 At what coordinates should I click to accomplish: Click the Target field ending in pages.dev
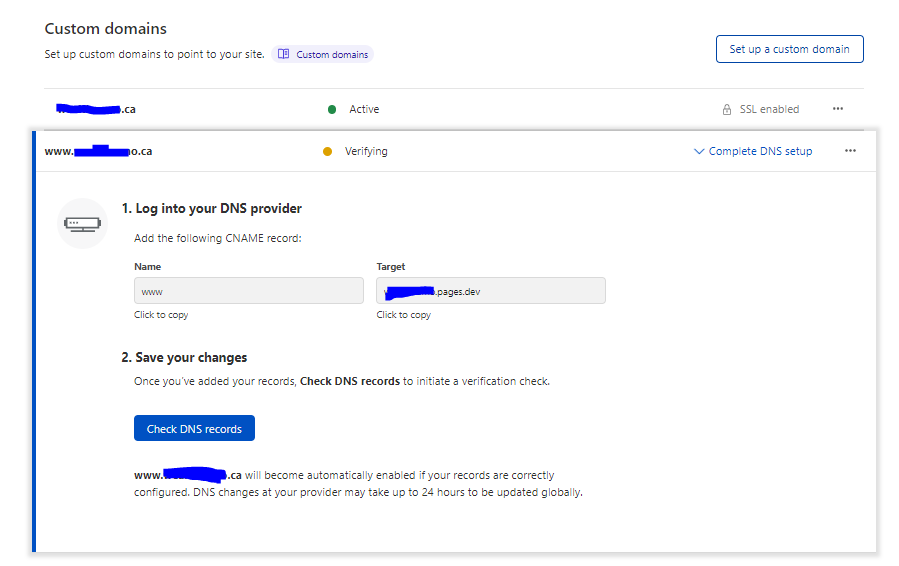(x=490, y=291)
